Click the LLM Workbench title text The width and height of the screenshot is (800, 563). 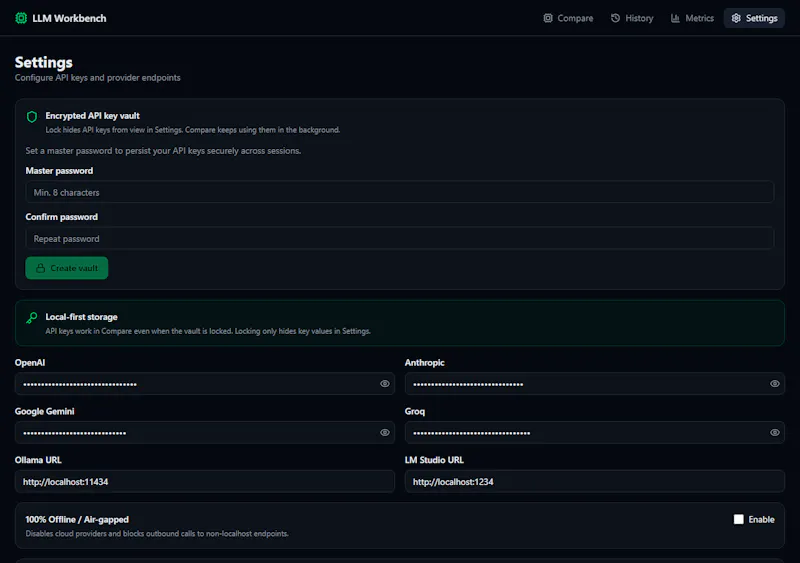[x=69, y=18]
